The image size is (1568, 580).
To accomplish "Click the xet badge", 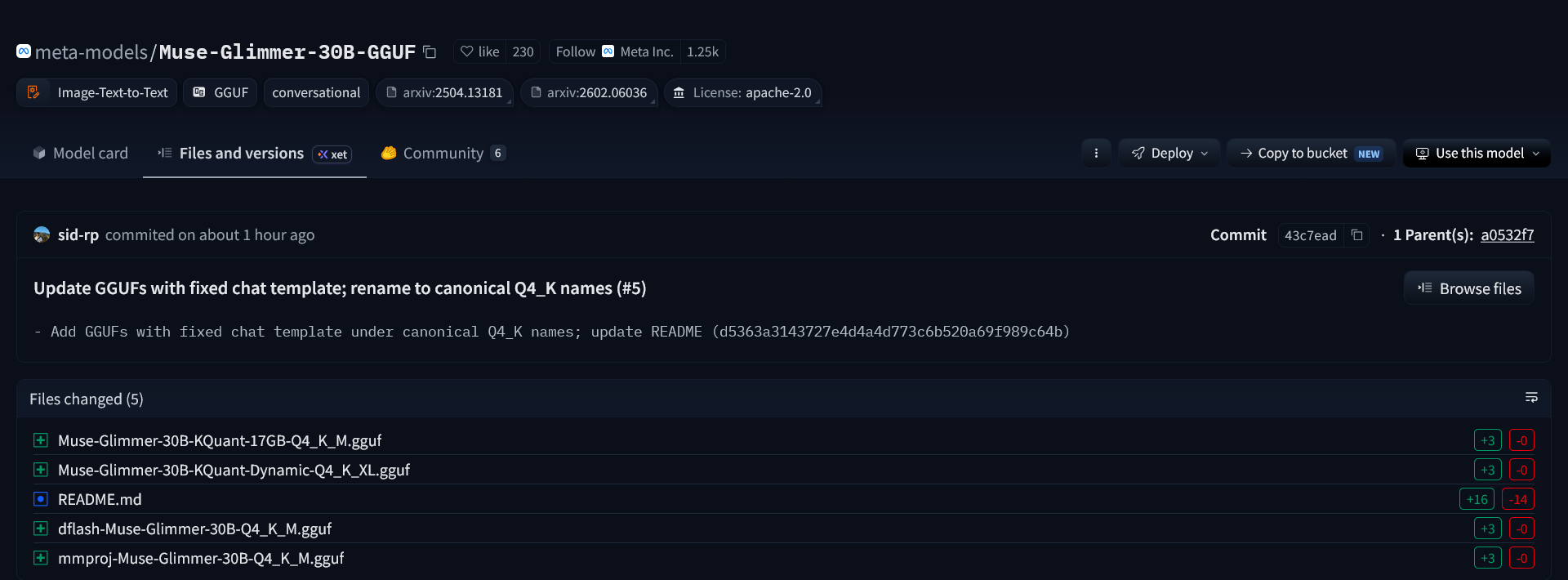I will [x=332, y=154].
